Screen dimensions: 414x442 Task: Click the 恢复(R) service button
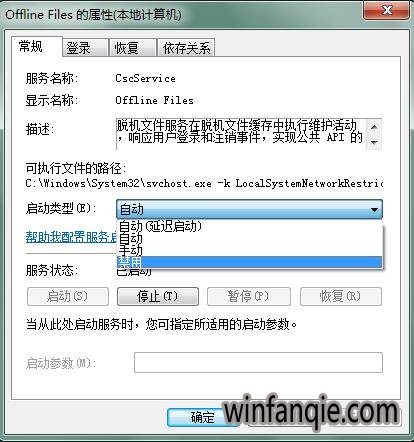point(341,296)
